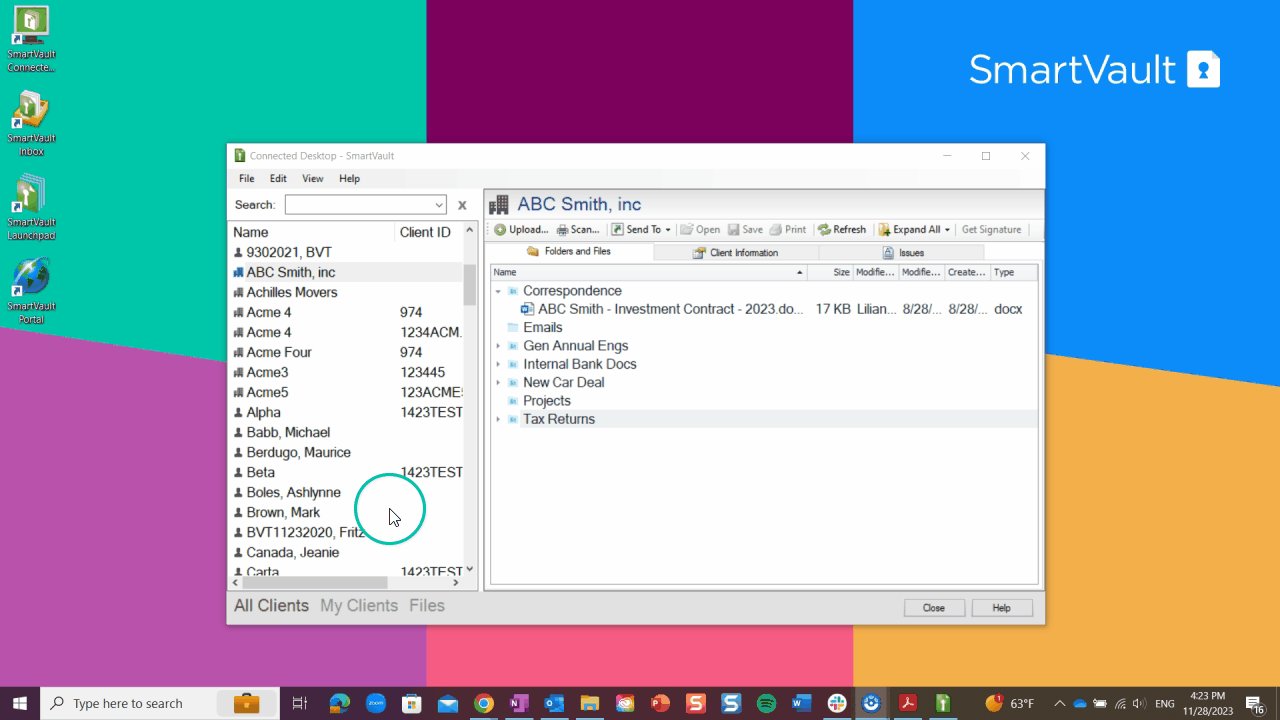Open the Edit menu

click(x=278, y=179)
